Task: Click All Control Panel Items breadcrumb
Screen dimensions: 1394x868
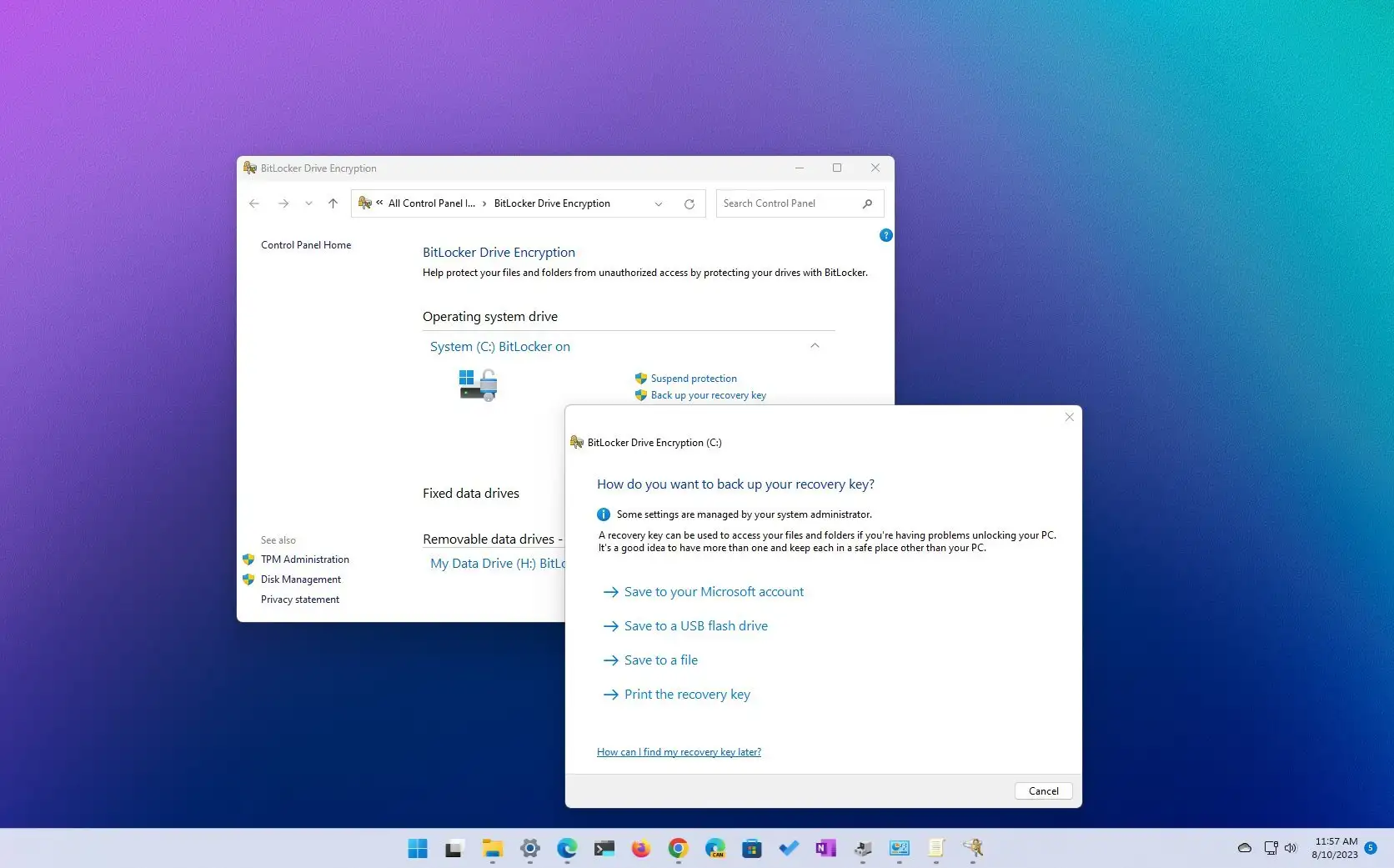Action: point(432,203)
